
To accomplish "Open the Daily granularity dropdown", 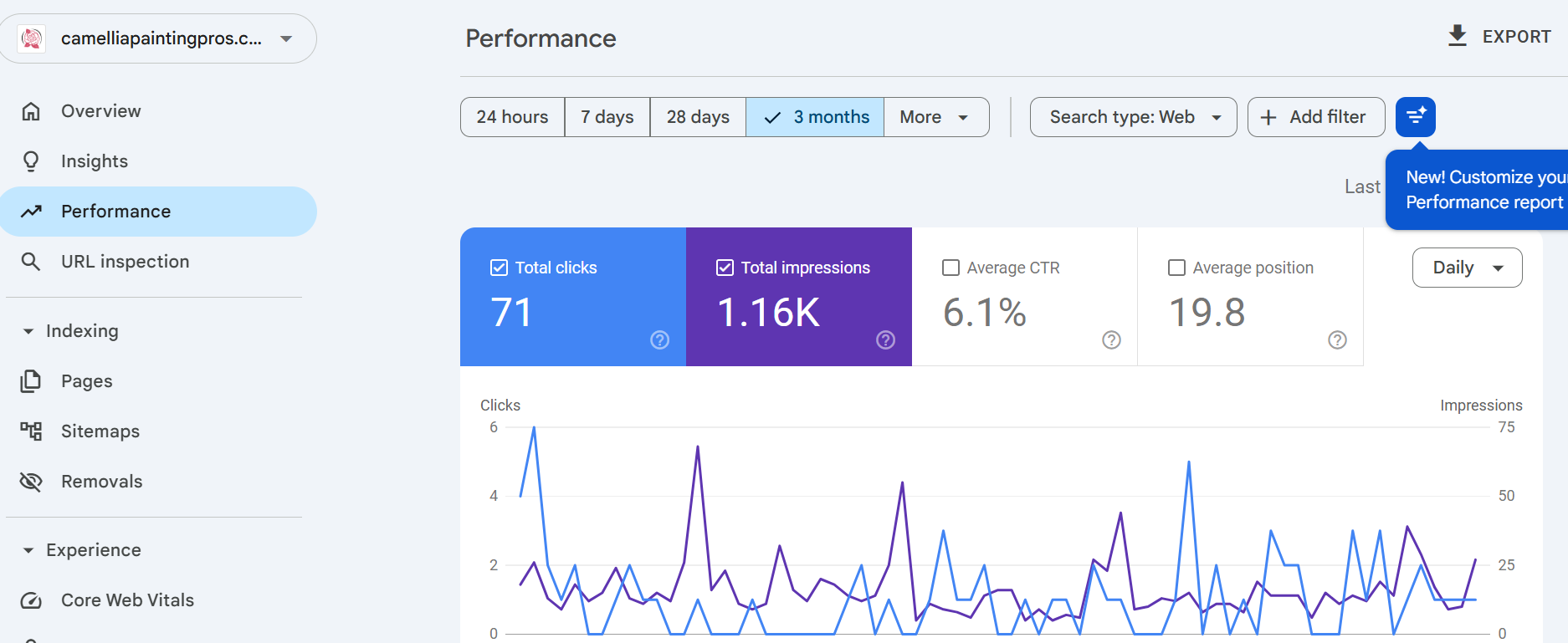I will (x=1468, y=268).
